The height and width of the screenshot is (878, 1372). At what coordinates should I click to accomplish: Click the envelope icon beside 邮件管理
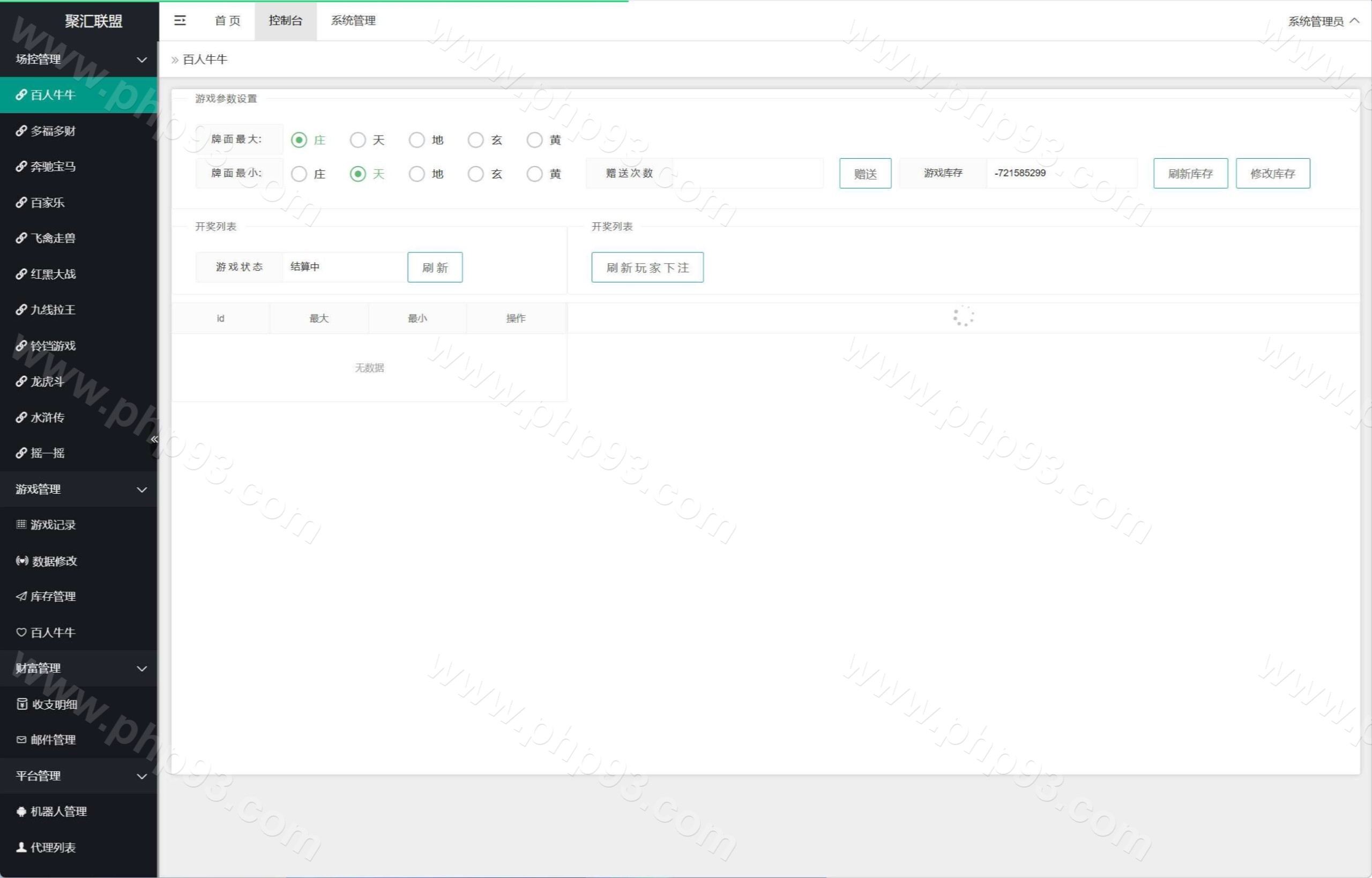pos(21,740)
